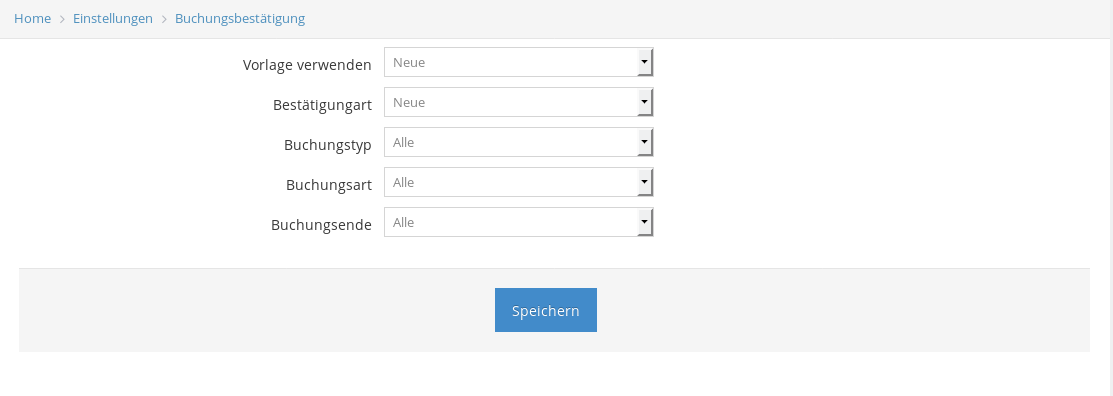Click the Buchungstyp label
This screenshot has height=396, width=1113.
(x=328, y=145)
